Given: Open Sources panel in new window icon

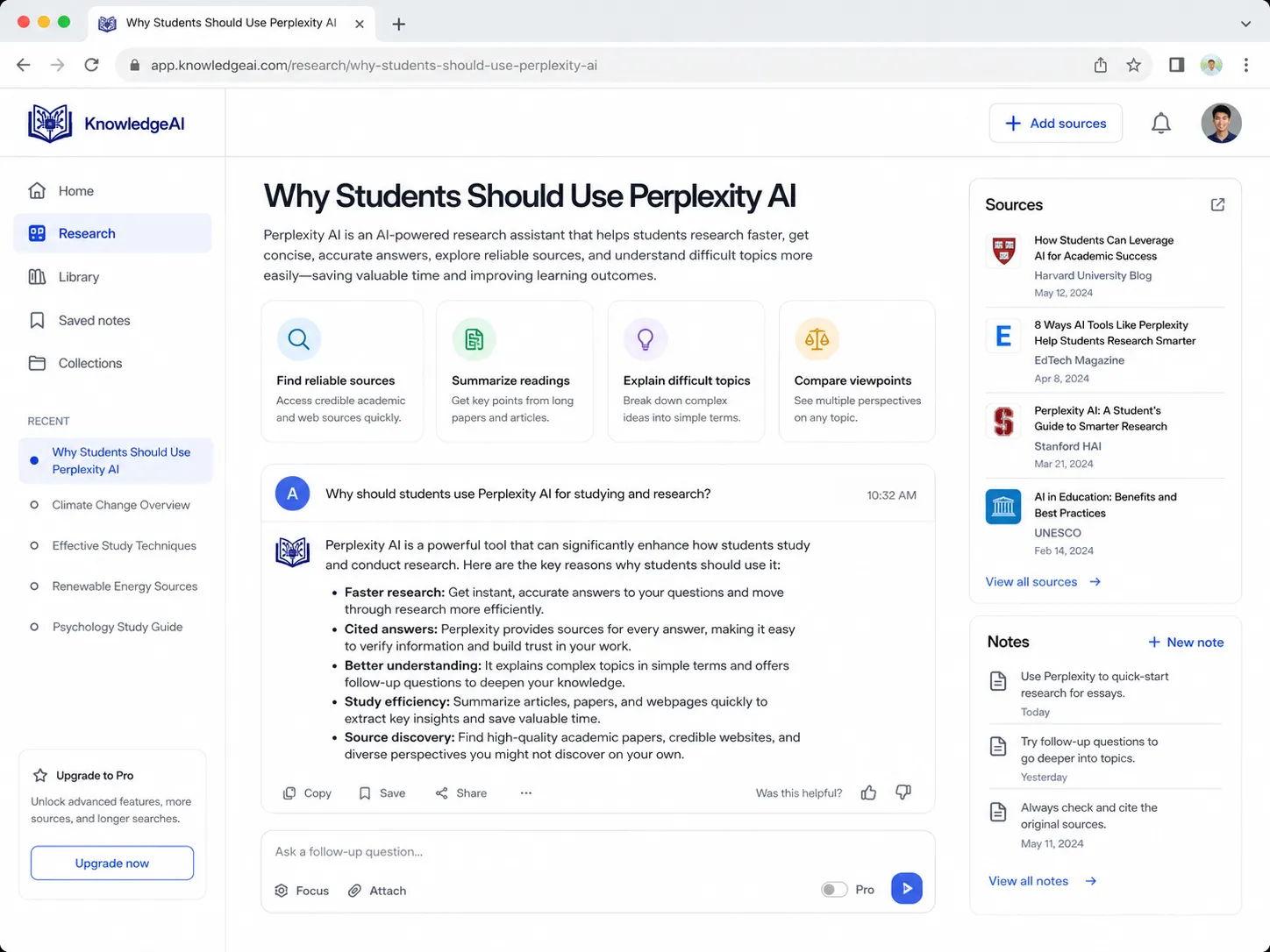Looking at the screenshot, I should click(1217, 204).
